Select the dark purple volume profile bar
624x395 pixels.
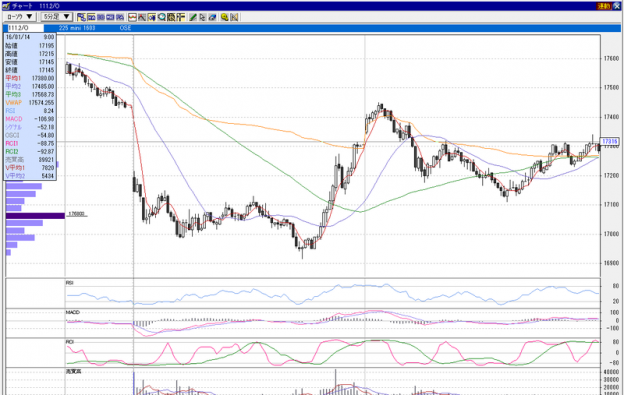(x=35, y=216)
